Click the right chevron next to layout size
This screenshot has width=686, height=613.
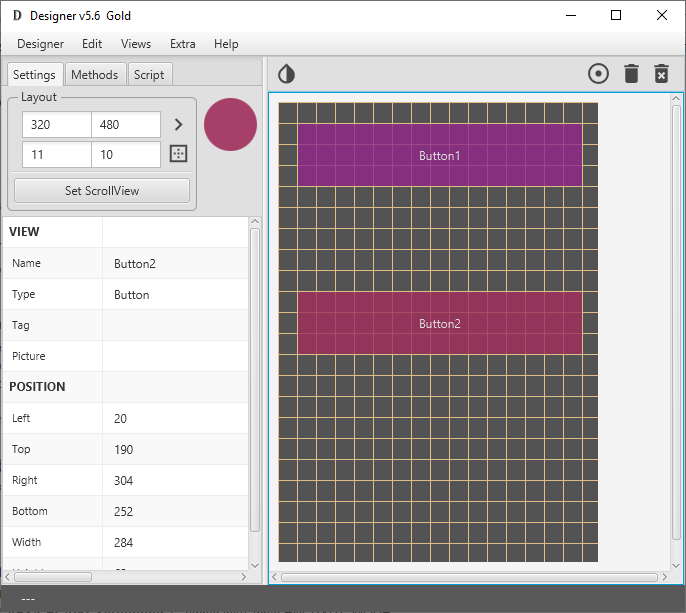(179, 125)
